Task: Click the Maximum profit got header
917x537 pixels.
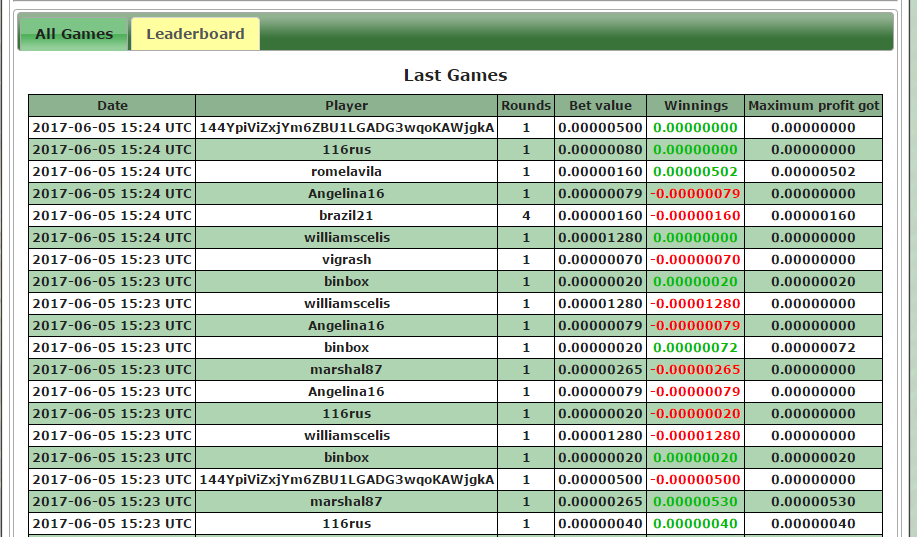Action: point(813,105)
